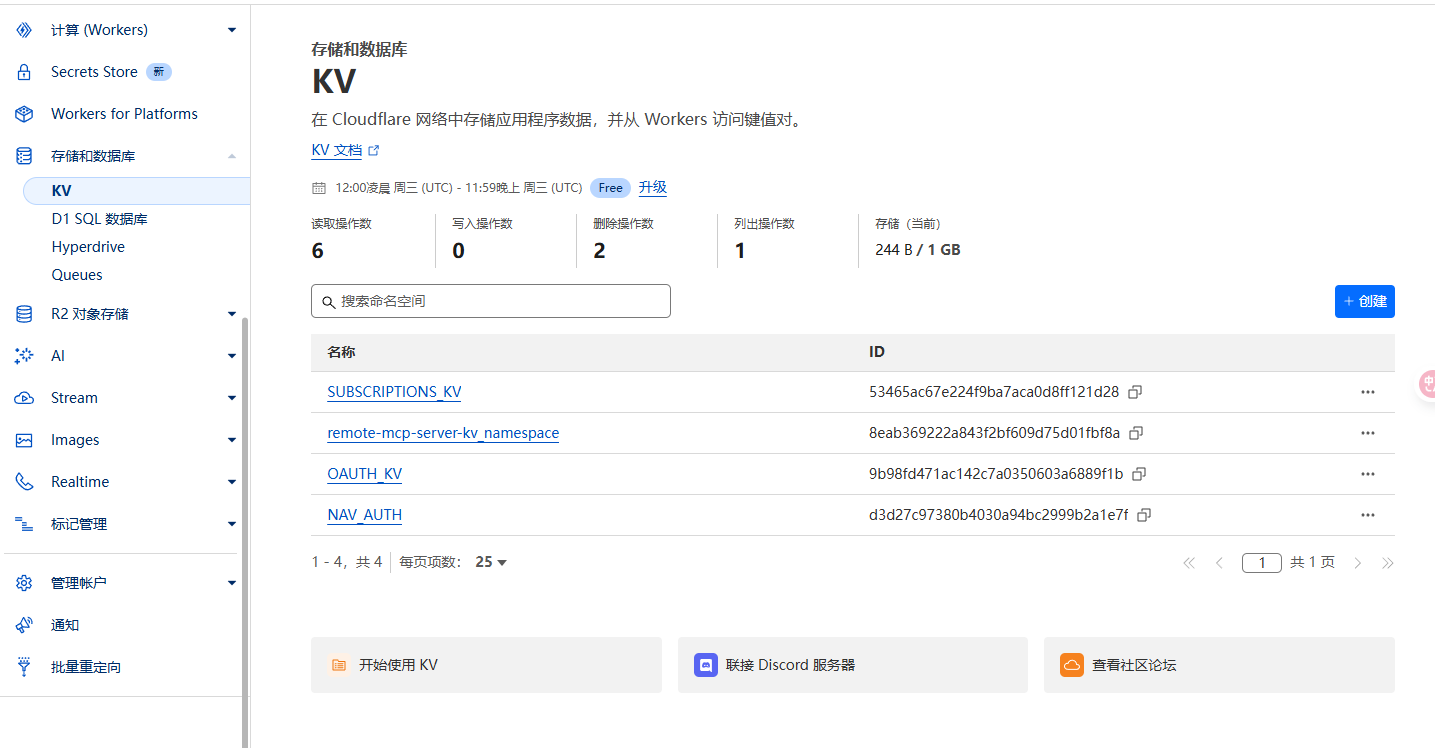Image resolution: width=1435 pixels, height=748 pixels.
Task: Focus the 搜索命名空间 search field
Action: coord(490,301)
